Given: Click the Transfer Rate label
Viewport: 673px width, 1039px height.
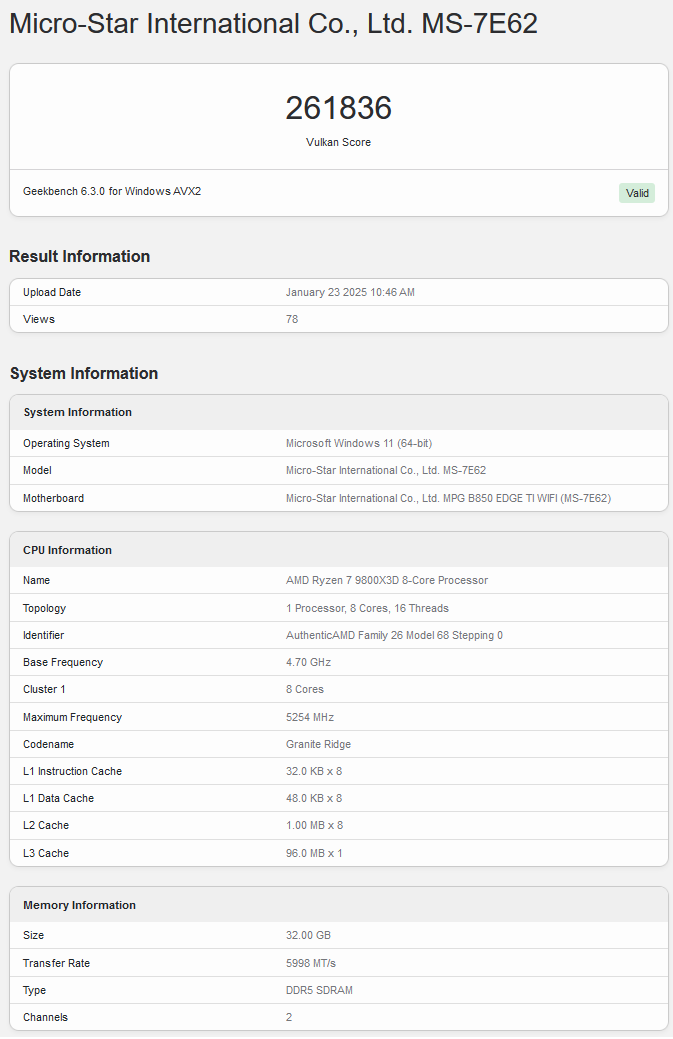Looking at the screenshot, I should click(56, 963).
